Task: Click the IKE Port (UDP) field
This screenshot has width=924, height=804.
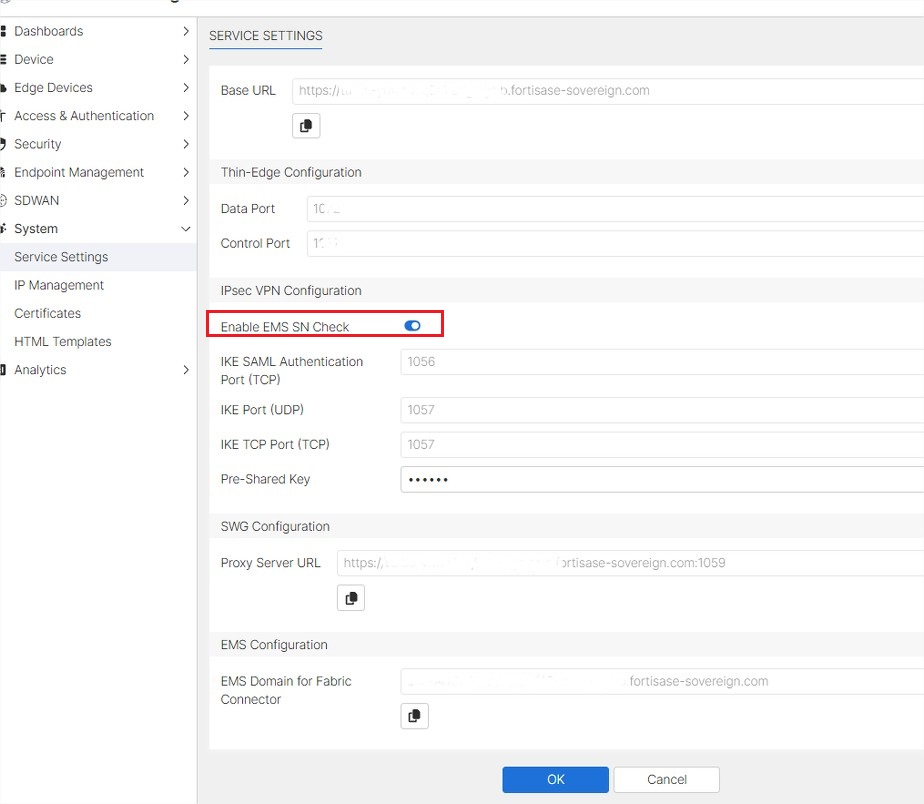Action: (x=662, y=410)
